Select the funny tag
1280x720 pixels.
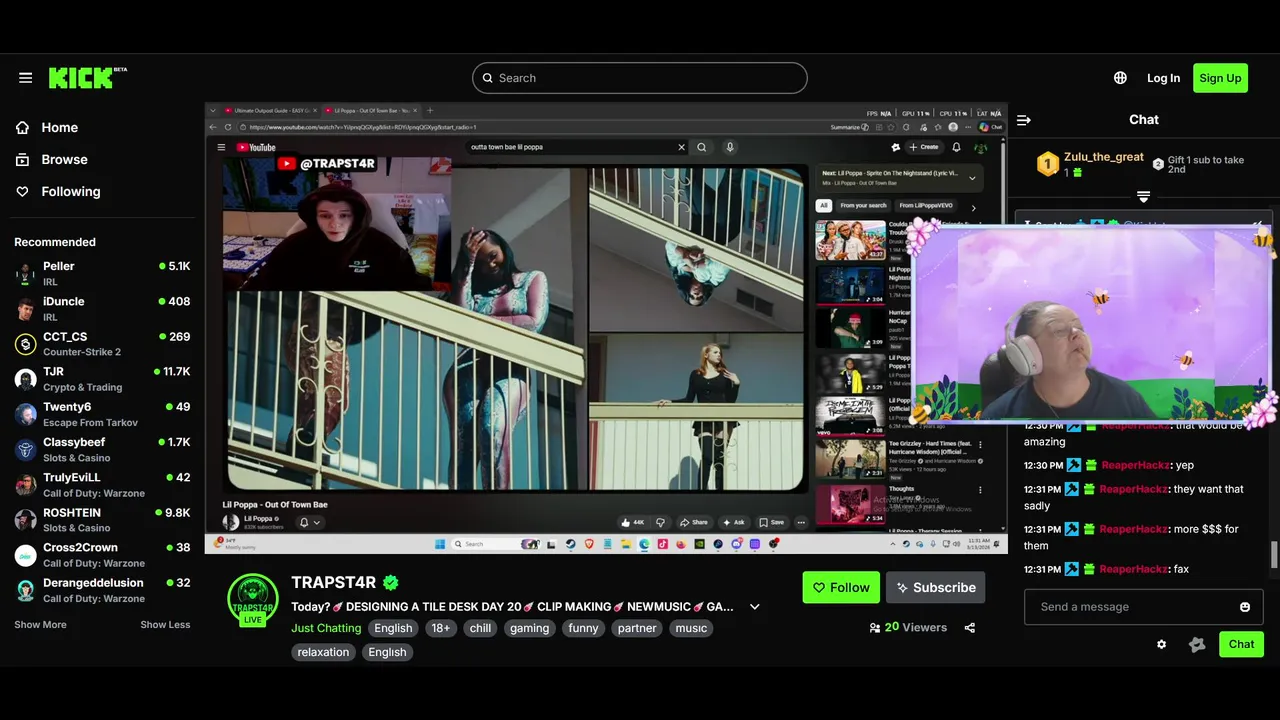point(583,628)
